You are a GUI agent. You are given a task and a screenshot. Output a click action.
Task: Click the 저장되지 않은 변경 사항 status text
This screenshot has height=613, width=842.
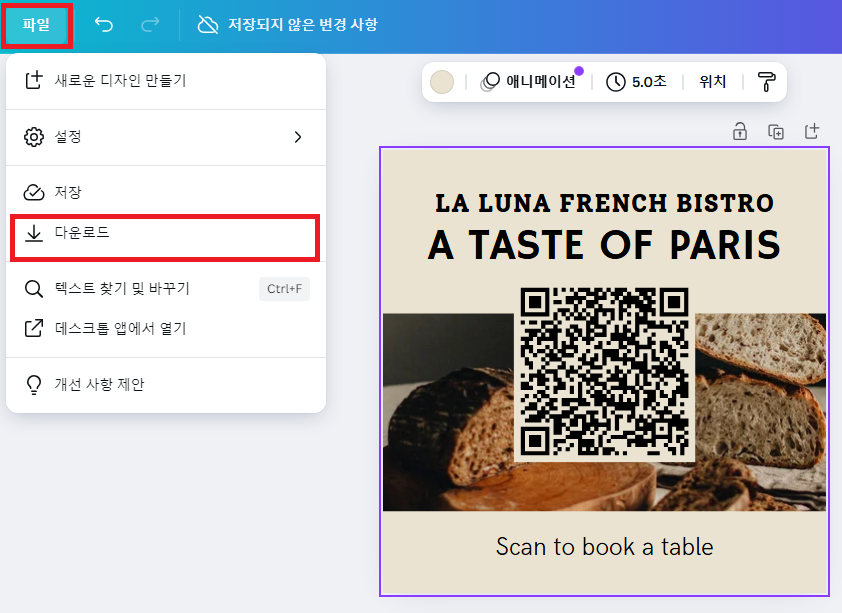303,25
